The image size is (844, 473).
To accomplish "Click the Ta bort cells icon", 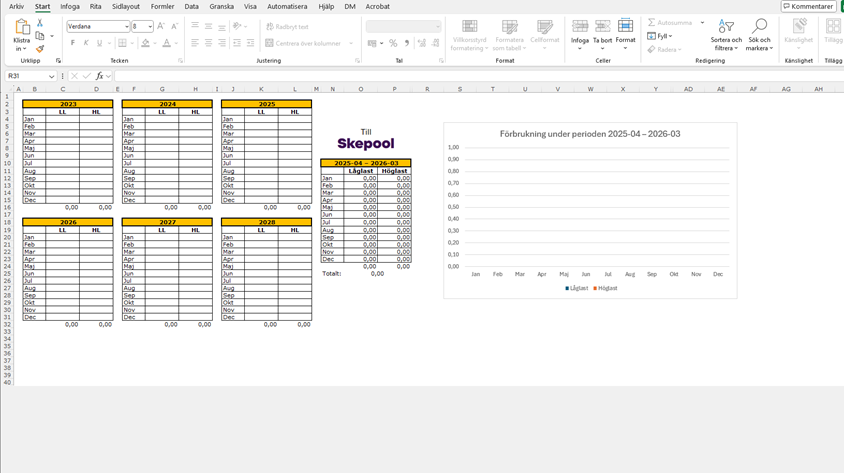I will (x=602, y=35).
